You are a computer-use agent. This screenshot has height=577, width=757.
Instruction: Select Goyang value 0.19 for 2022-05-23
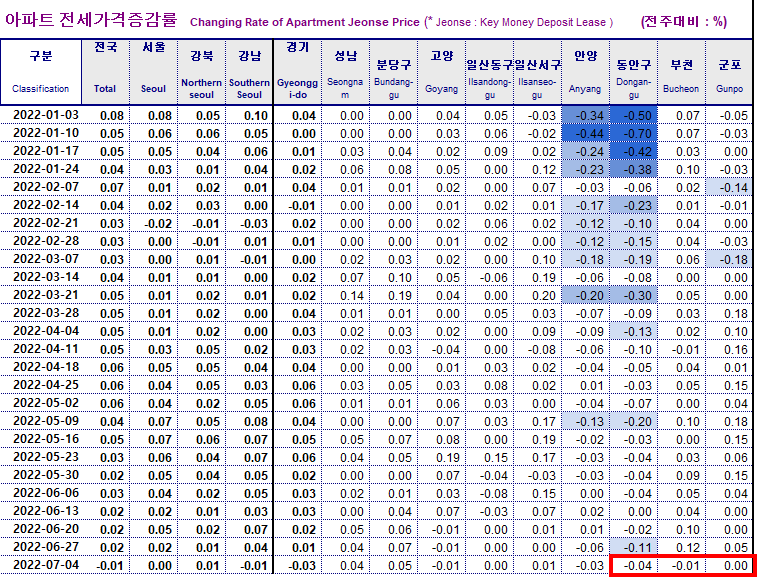[441, 457]
